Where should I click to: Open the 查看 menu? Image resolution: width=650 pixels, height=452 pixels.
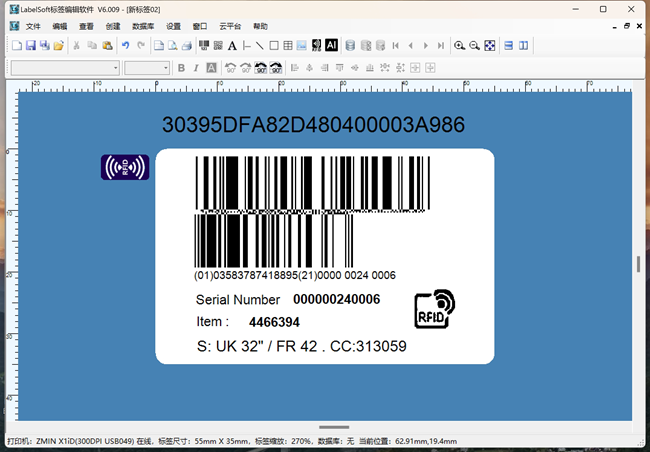(x=86, y=27)
